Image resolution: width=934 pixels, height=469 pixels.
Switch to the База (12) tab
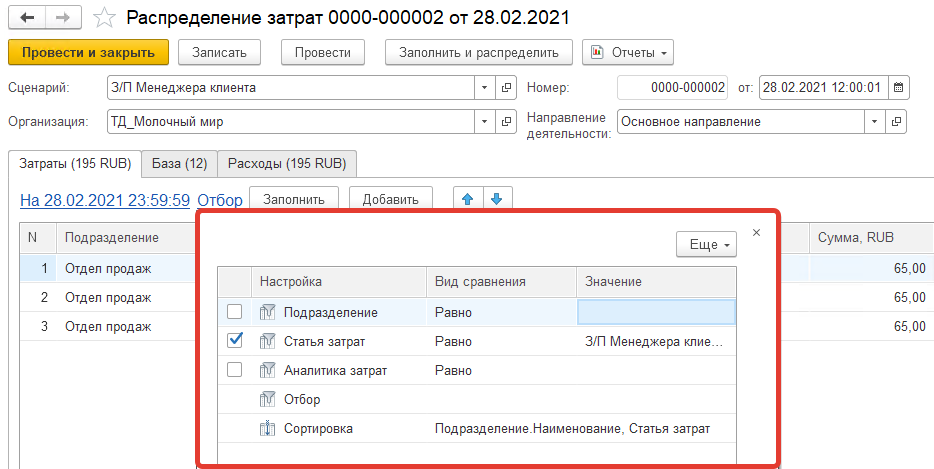pos(181,163)
